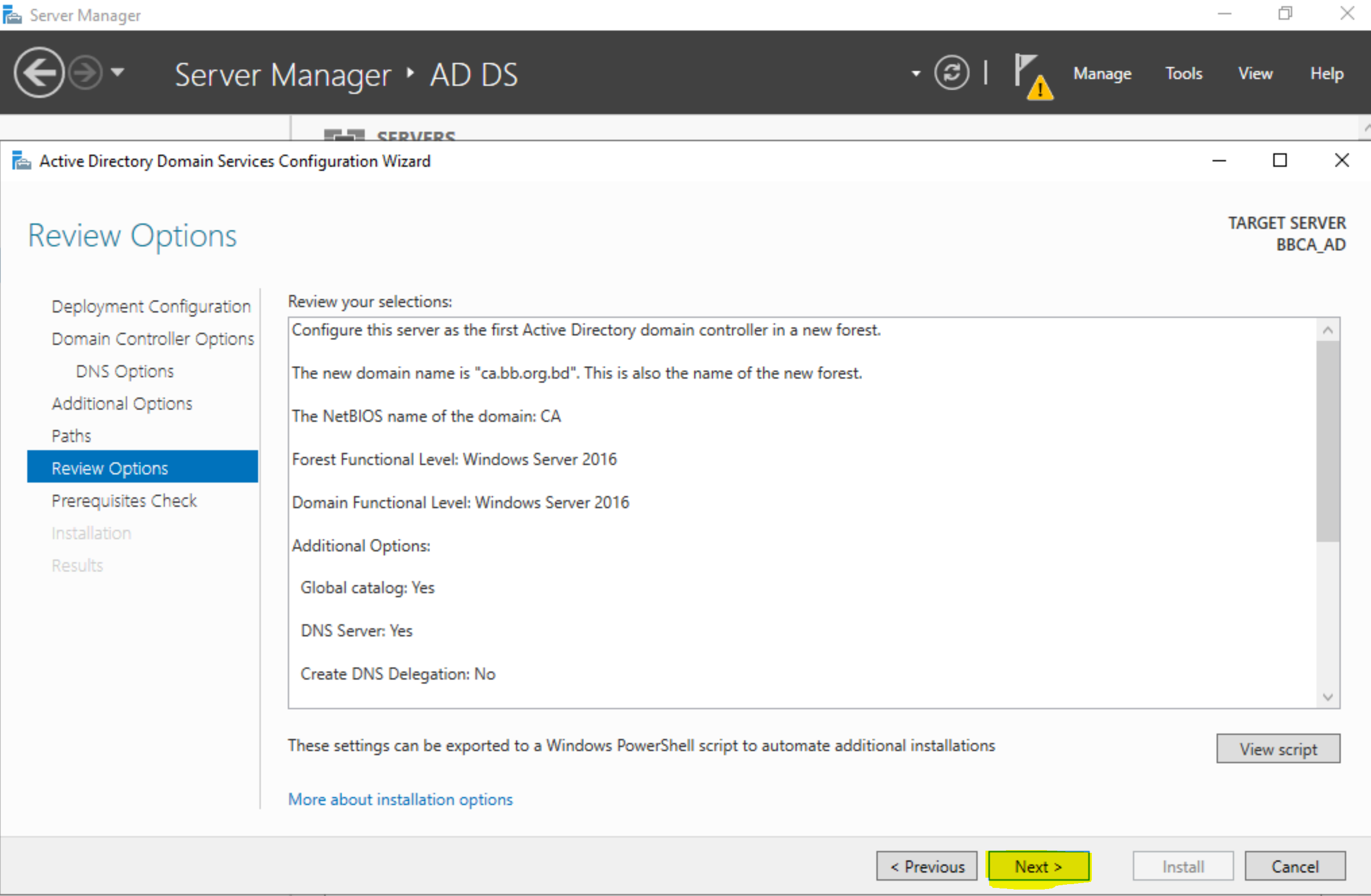The width and height of the screenshot is (1371, 896).
Task: Click the AD DS breadcrumb in header
Action: (x=474, y=75)
